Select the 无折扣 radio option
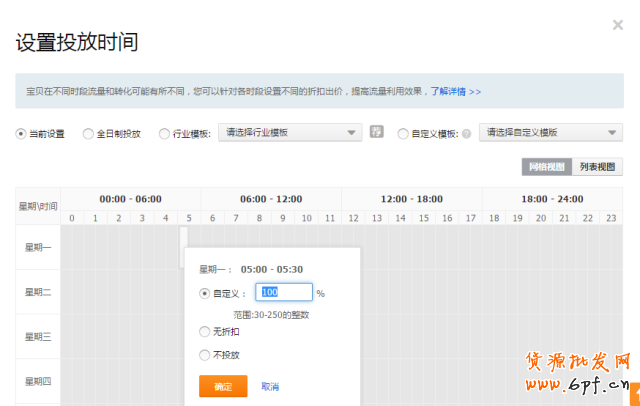This screenshot has width=640, height=406. coord(205,331)
